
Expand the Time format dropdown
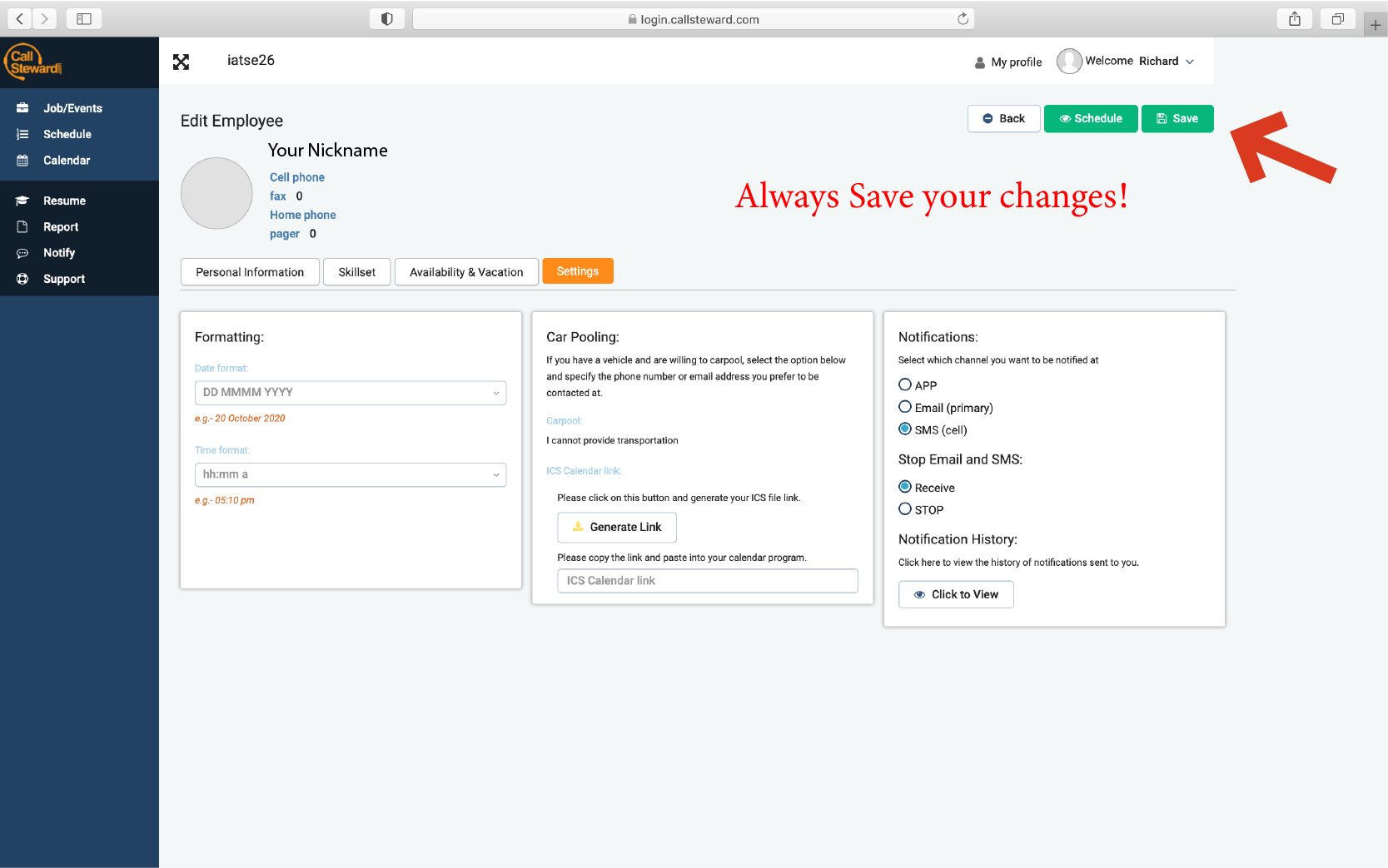click(x=350, y=474)
